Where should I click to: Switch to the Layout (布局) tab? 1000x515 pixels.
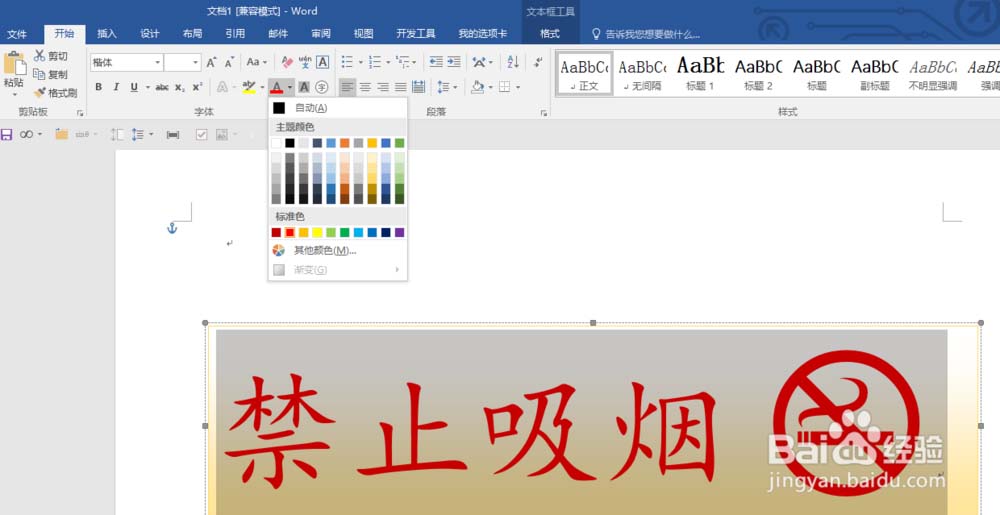pyautogui.click(x=193, y=34)
